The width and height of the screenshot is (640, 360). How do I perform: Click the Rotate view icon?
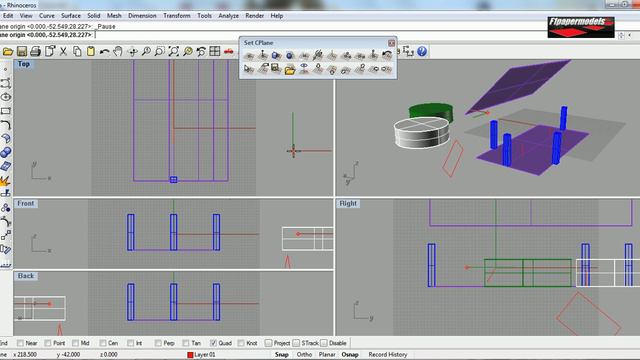tap(132, 51)
